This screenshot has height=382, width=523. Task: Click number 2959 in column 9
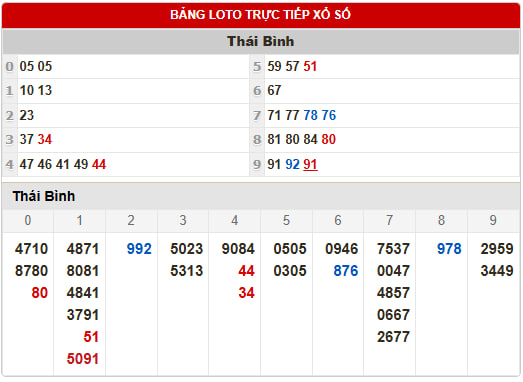click(497, 249)
